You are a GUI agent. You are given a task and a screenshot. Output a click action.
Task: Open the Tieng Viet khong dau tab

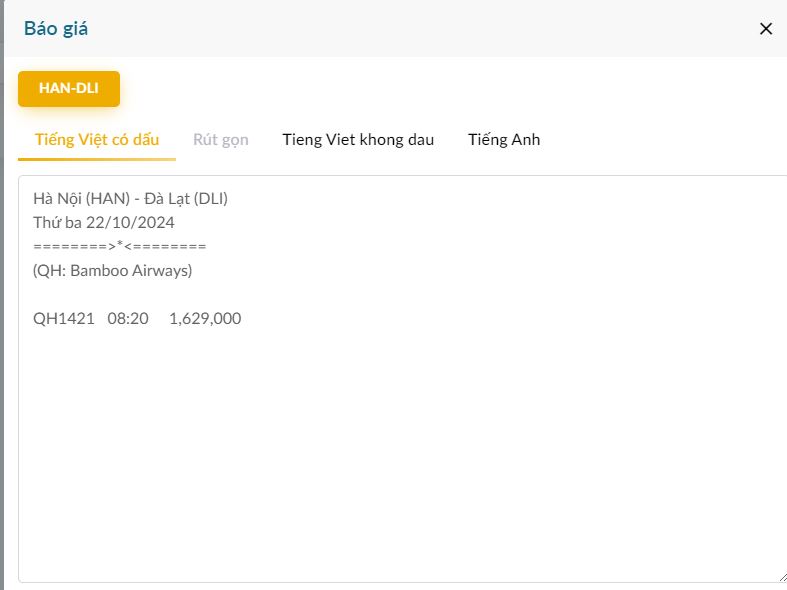pyautogui.click(x=358, y=139)
